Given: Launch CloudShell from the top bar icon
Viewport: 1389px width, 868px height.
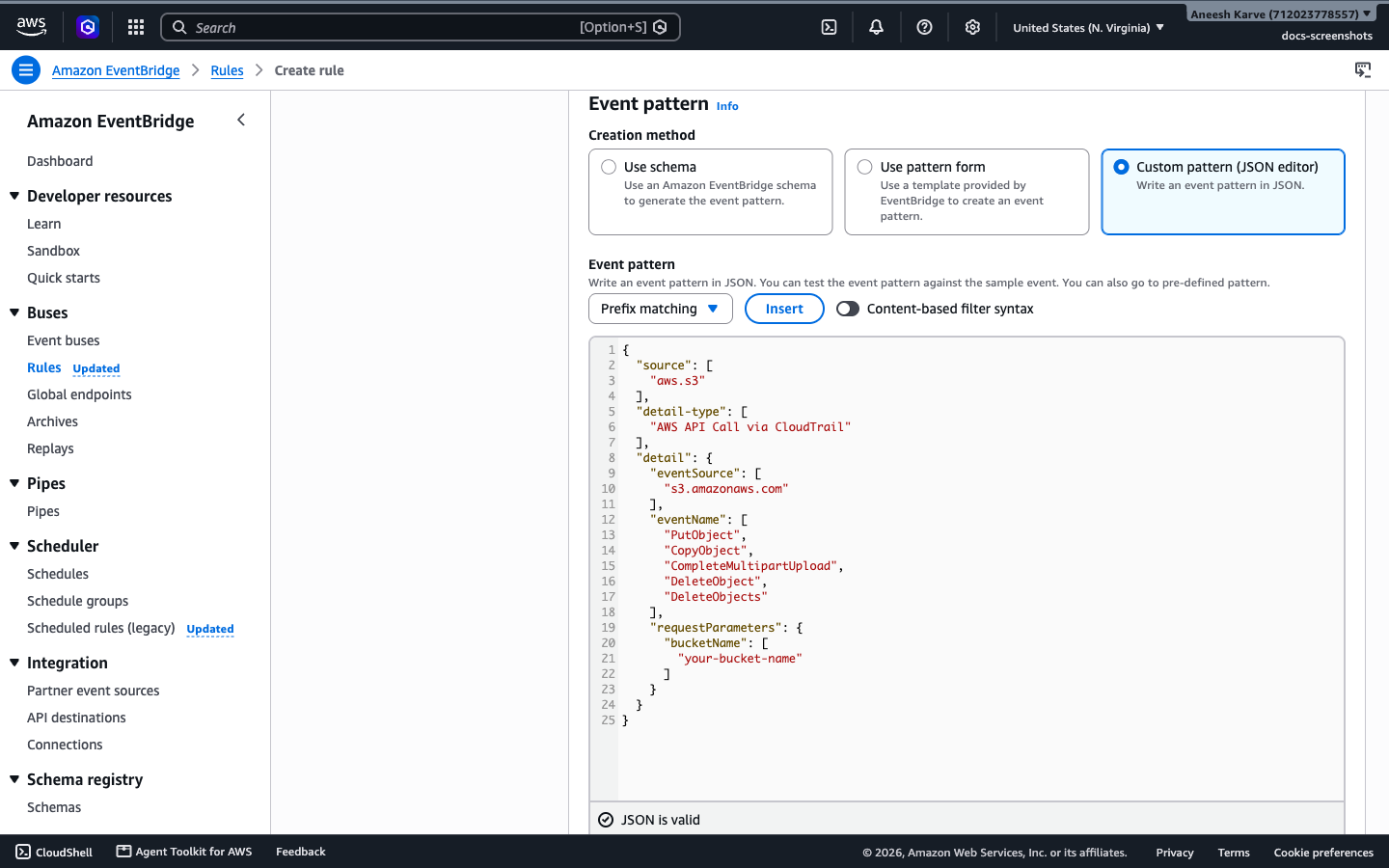Looking at the screenshot, I should (x=829, y=27).
